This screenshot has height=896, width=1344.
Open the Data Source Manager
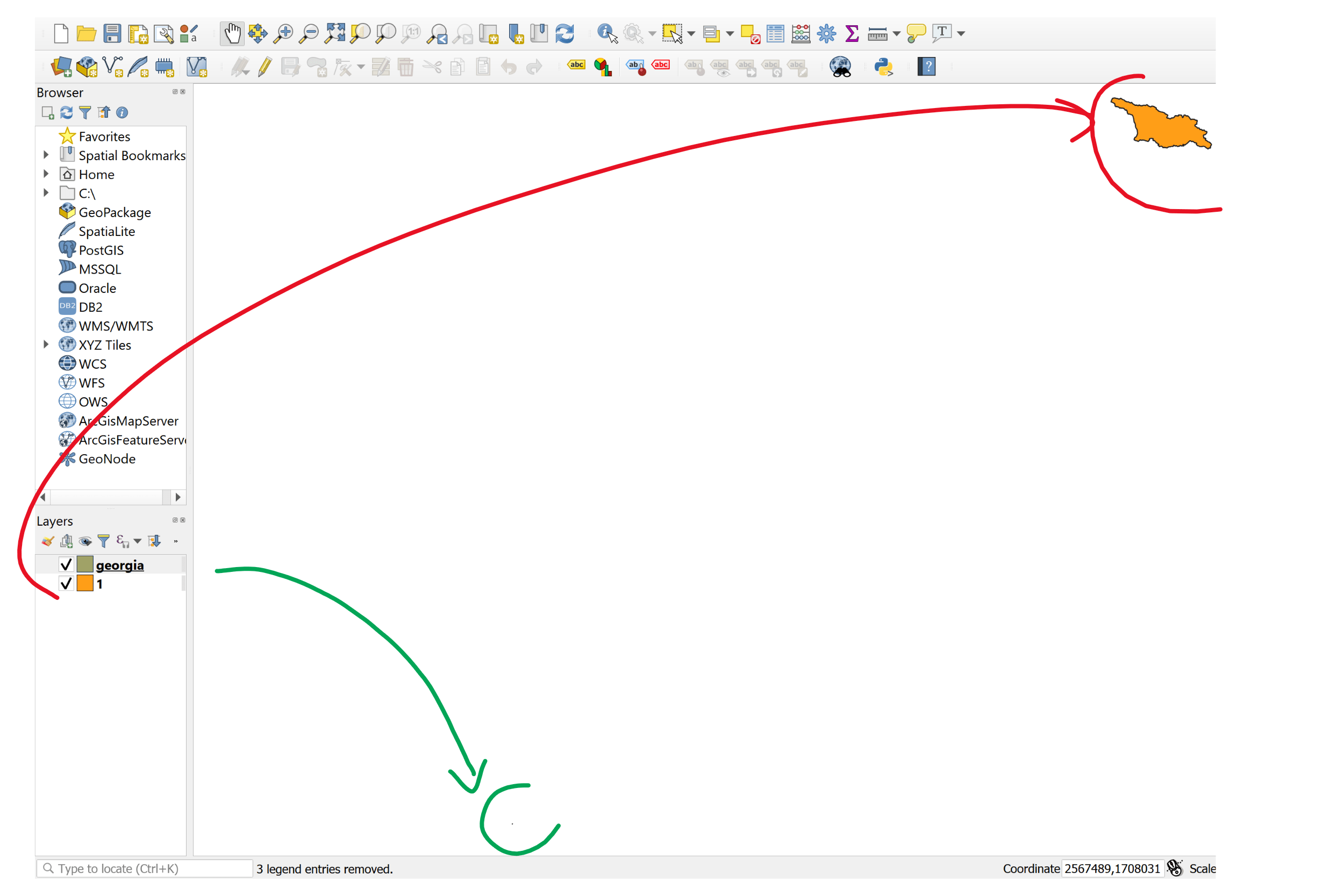click(60, 67)
